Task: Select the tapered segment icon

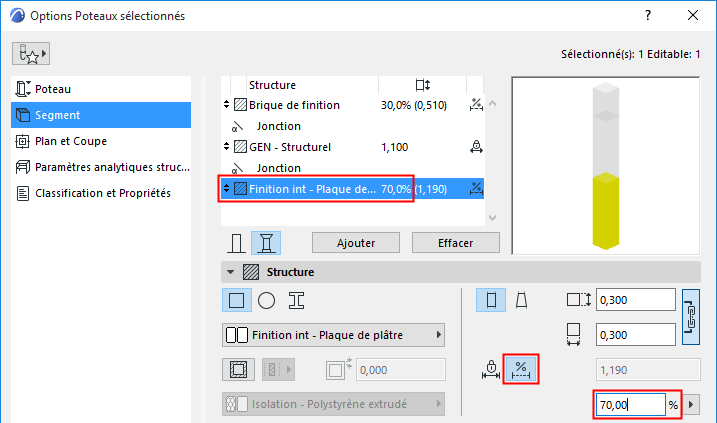Action: pos(520,300)
